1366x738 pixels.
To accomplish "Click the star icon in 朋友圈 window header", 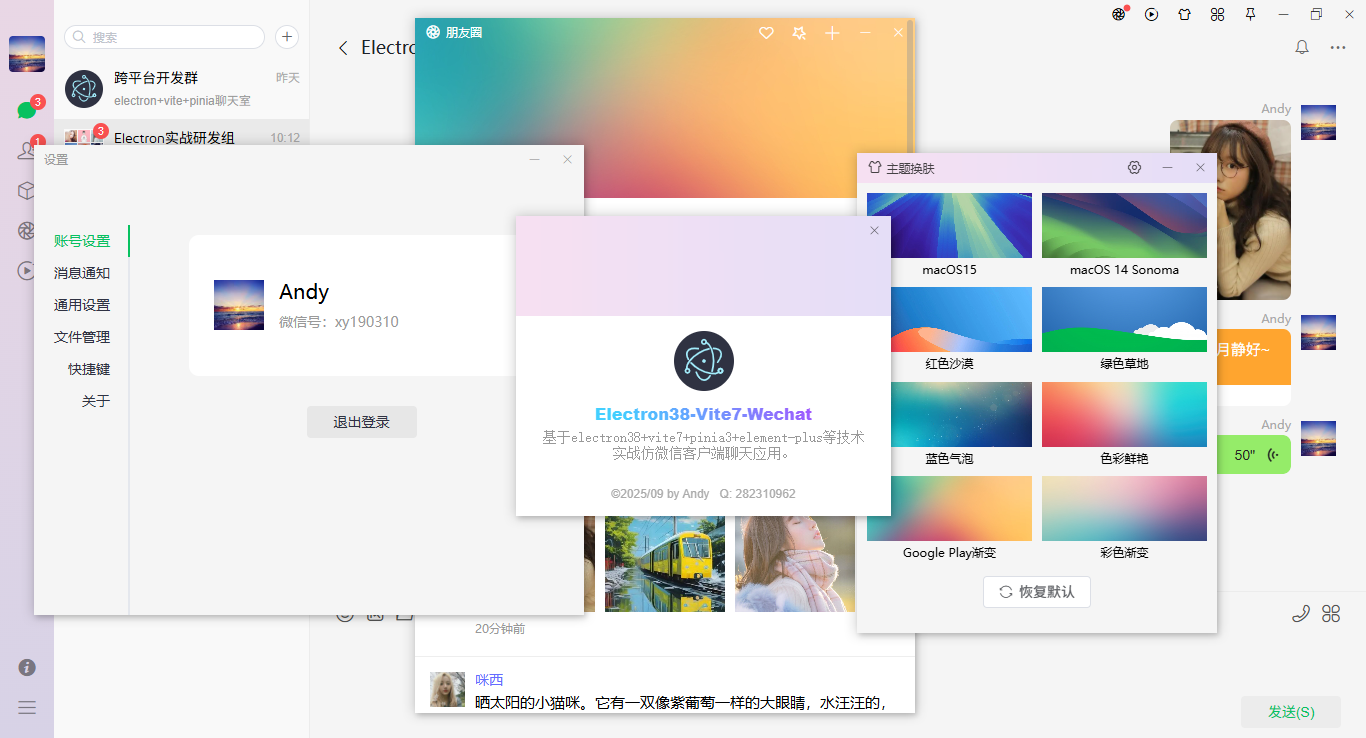I will (x=799, y=33).
